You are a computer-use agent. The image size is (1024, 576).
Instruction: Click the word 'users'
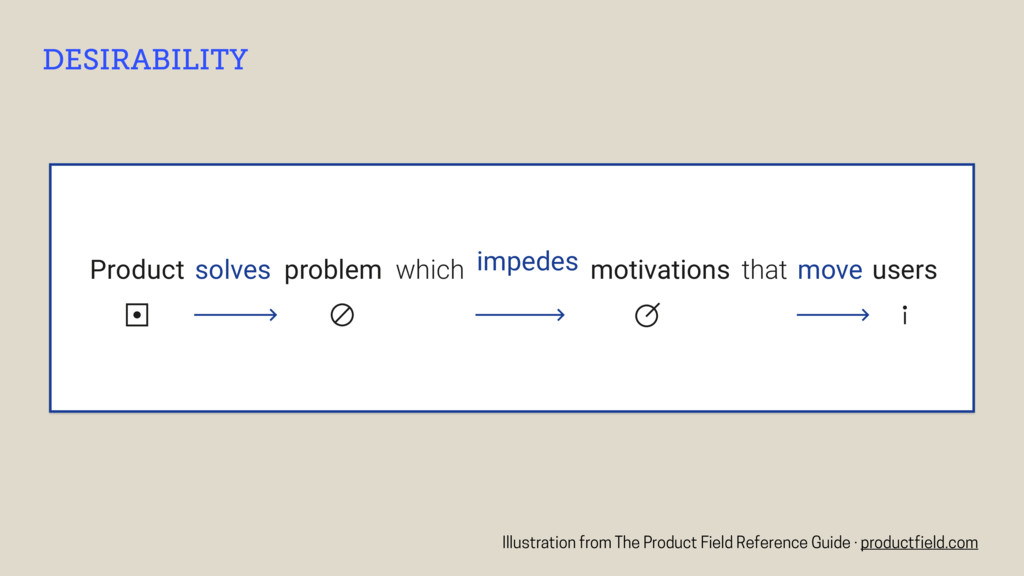click(x=904, y=270)
